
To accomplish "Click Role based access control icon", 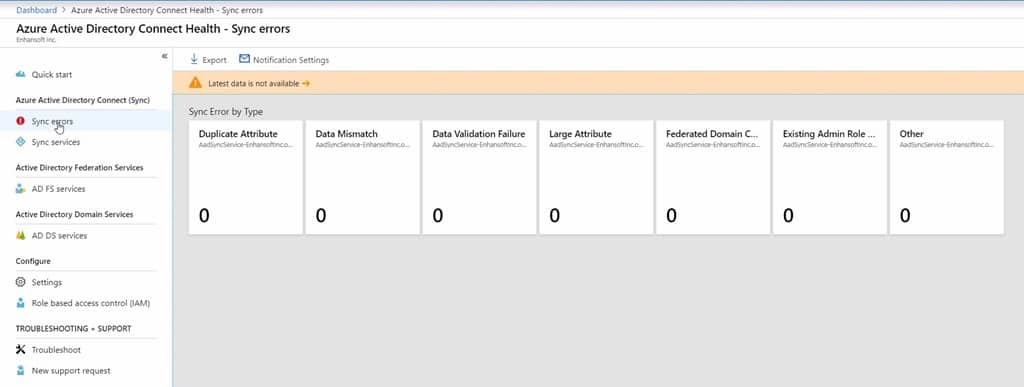I will point(20,303).
